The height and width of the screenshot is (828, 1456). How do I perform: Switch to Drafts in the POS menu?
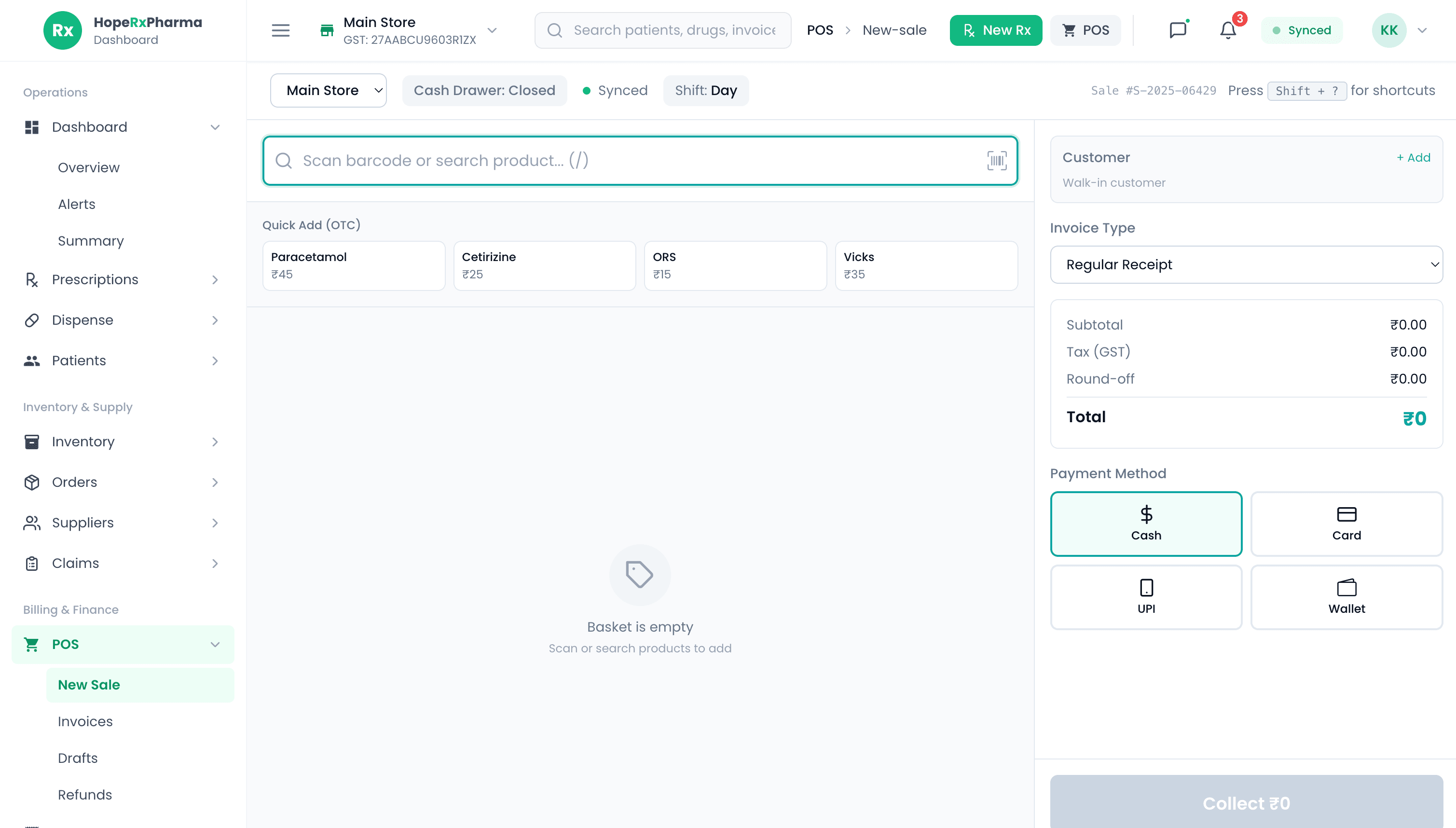(x=78, y=758)
